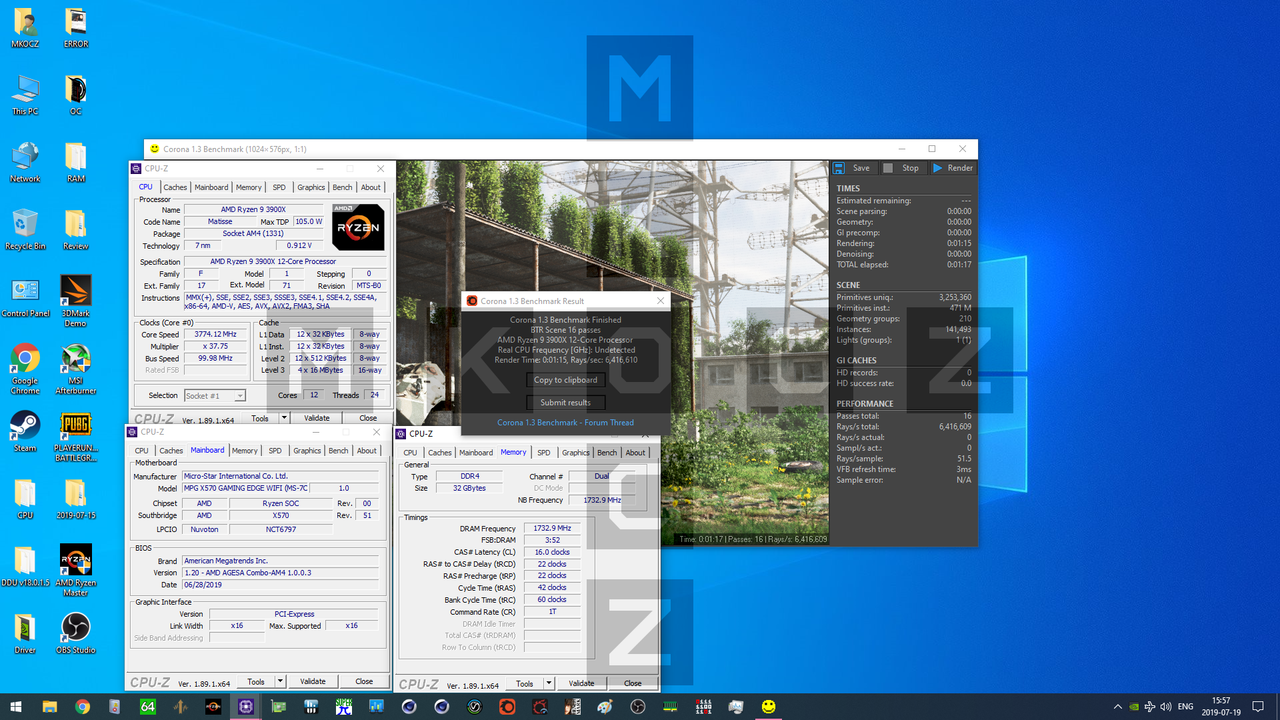
Task: Close the Corona Benchmark Result dialog
Action: point(660,300)
